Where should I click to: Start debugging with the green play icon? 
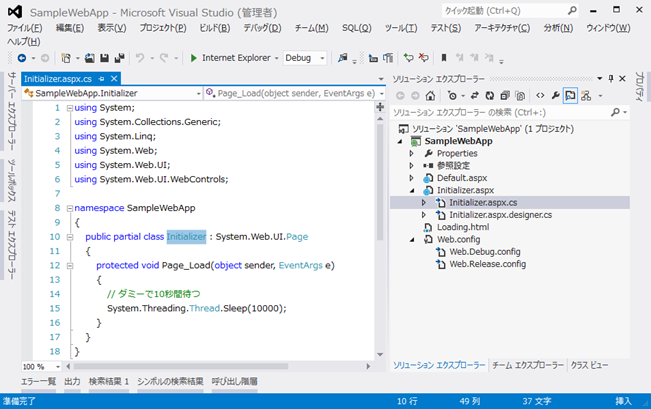click(x=193, y=58)
